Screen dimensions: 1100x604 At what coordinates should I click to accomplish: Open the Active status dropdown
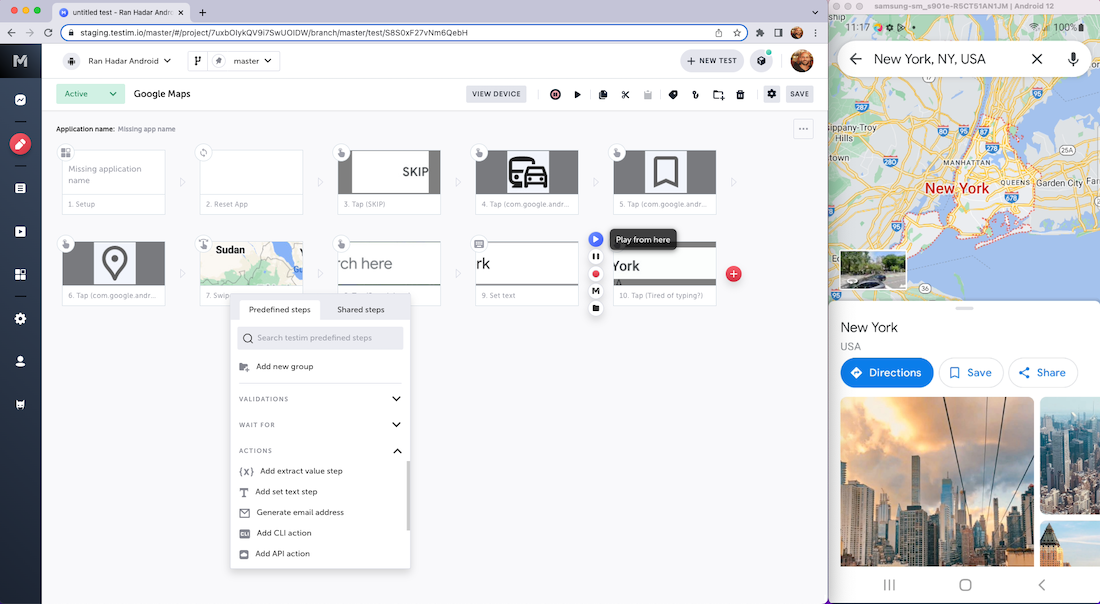pyautogui.click(x=90, y=94)
